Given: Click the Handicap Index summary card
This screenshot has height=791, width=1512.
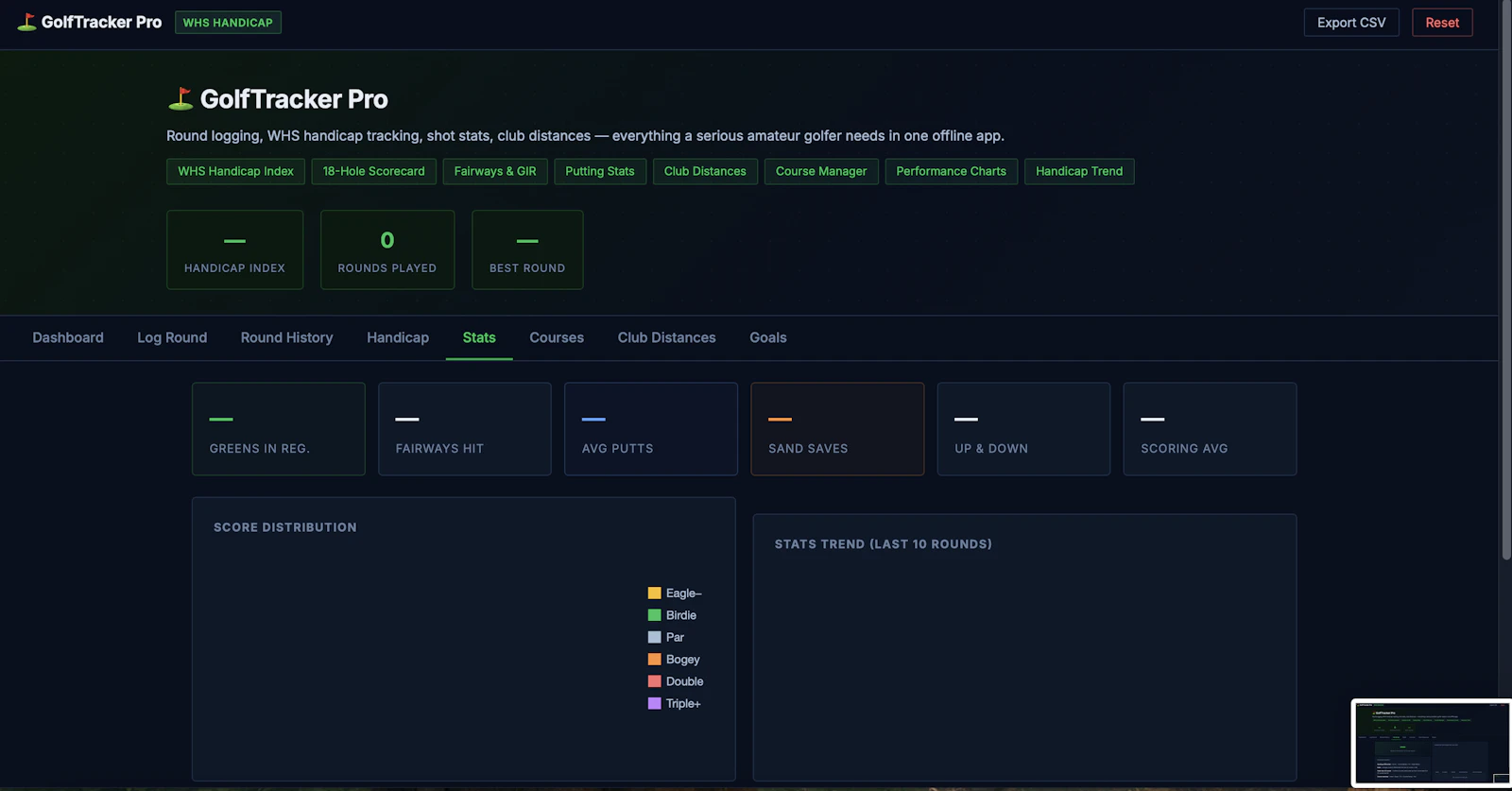Looking at the screenshot, I should 235,249.
